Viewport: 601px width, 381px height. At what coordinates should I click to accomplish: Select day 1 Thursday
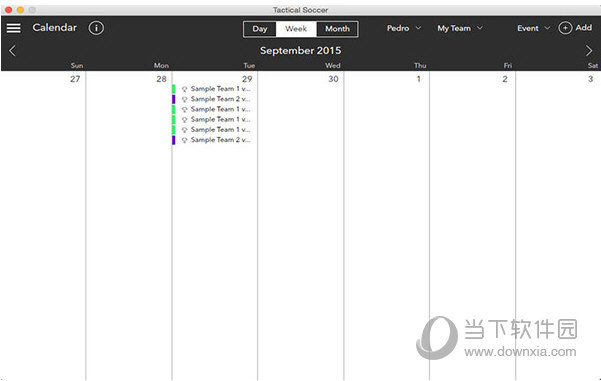pos(419,79)
